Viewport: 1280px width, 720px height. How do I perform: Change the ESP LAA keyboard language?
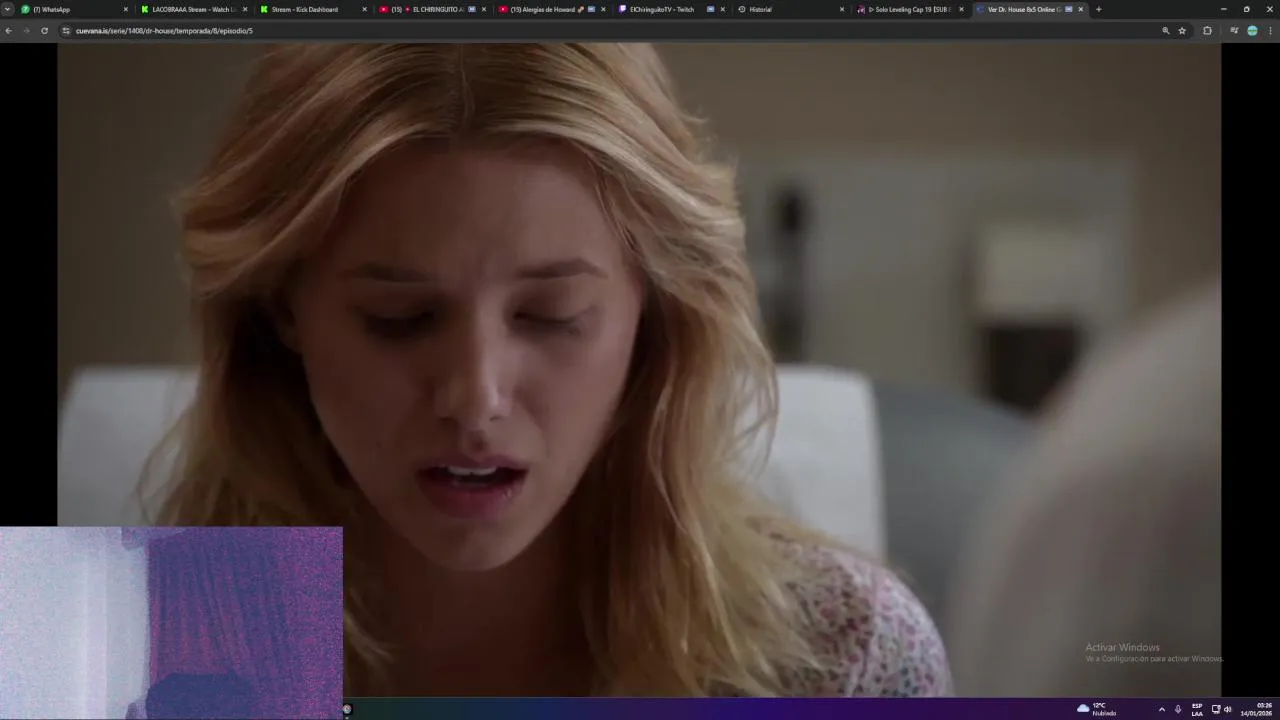point(1197,709)
